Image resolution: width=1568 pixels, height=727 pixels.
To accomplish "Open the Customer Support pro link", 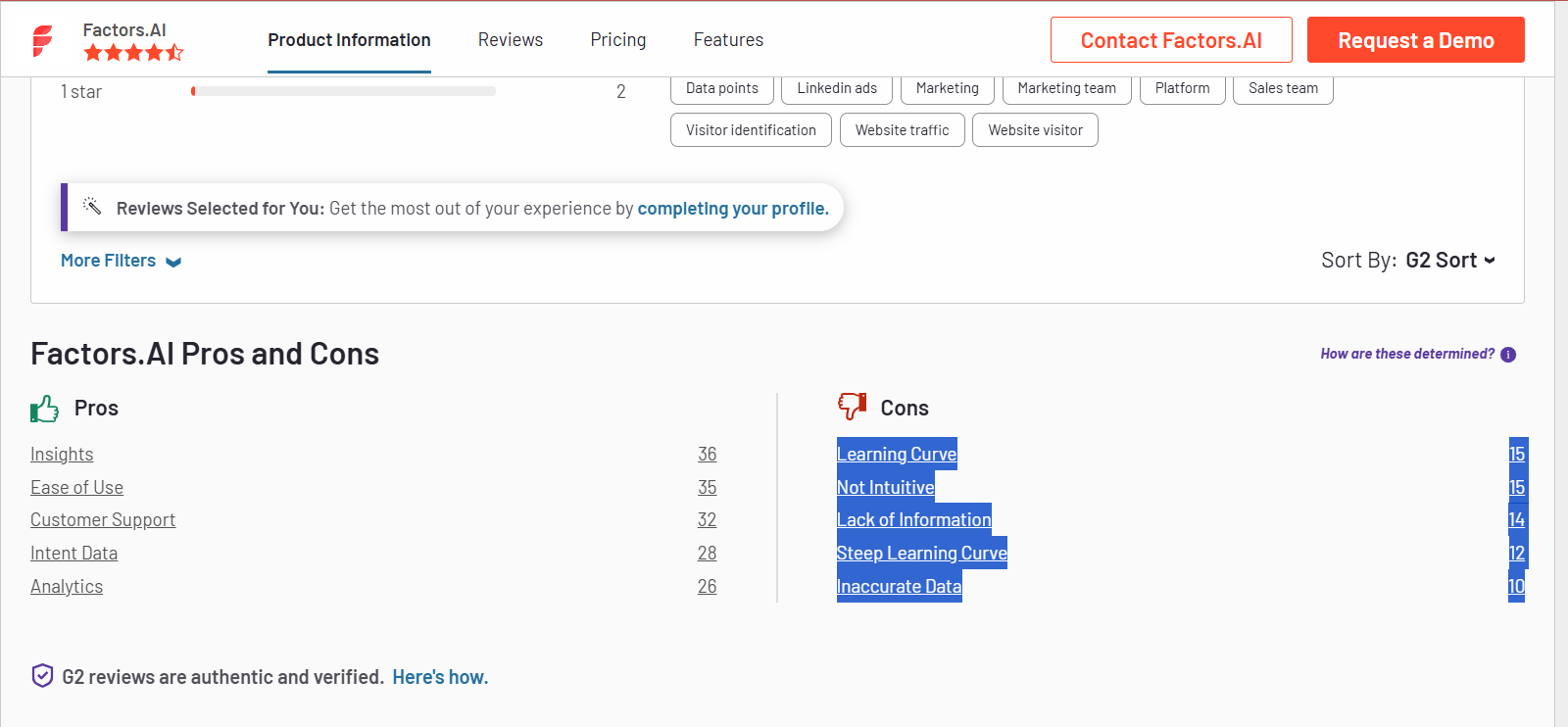I will tap(103, 520).
